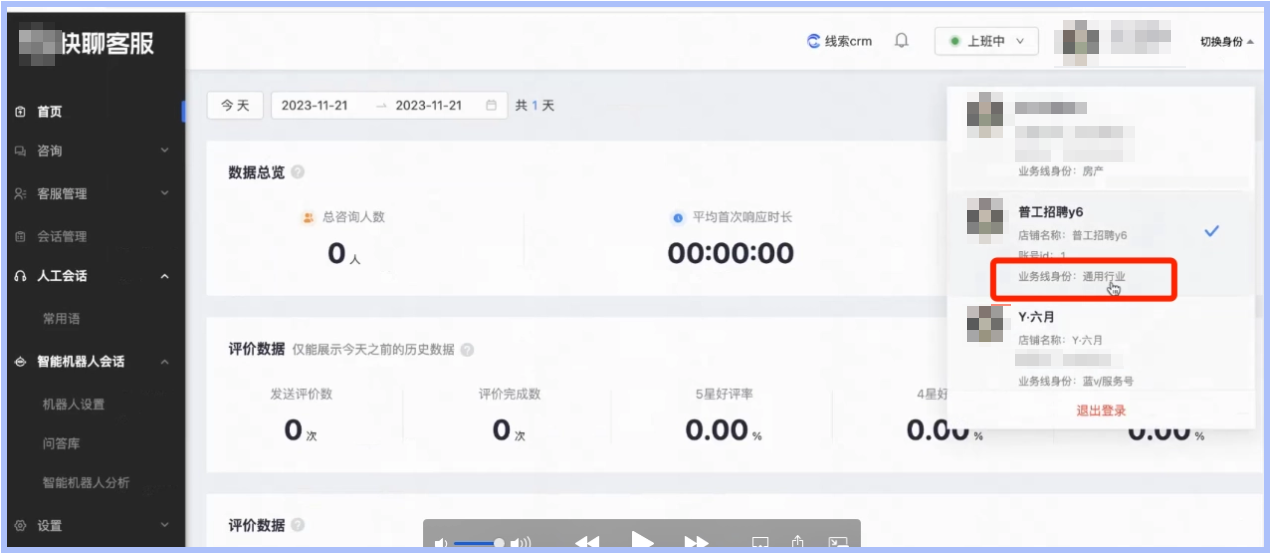This screenshot has height=554, width=1272.
Task: Click the mute speaker icon in video player
Action: pos(442,543)
